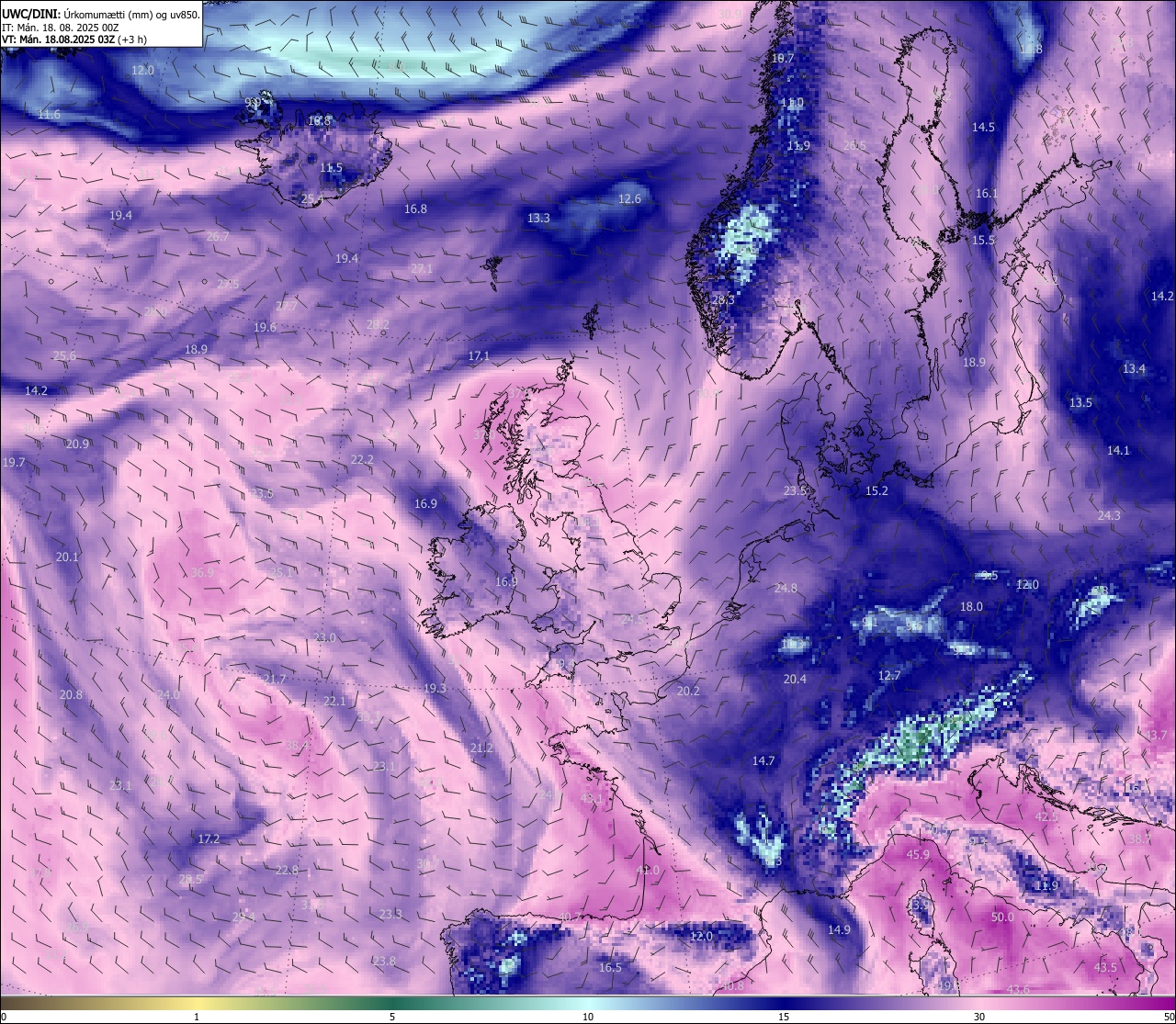The height and width of the screenshot is (1024, 1176).
Task: Click the 17.2 map value
Action: pos(209,839)
